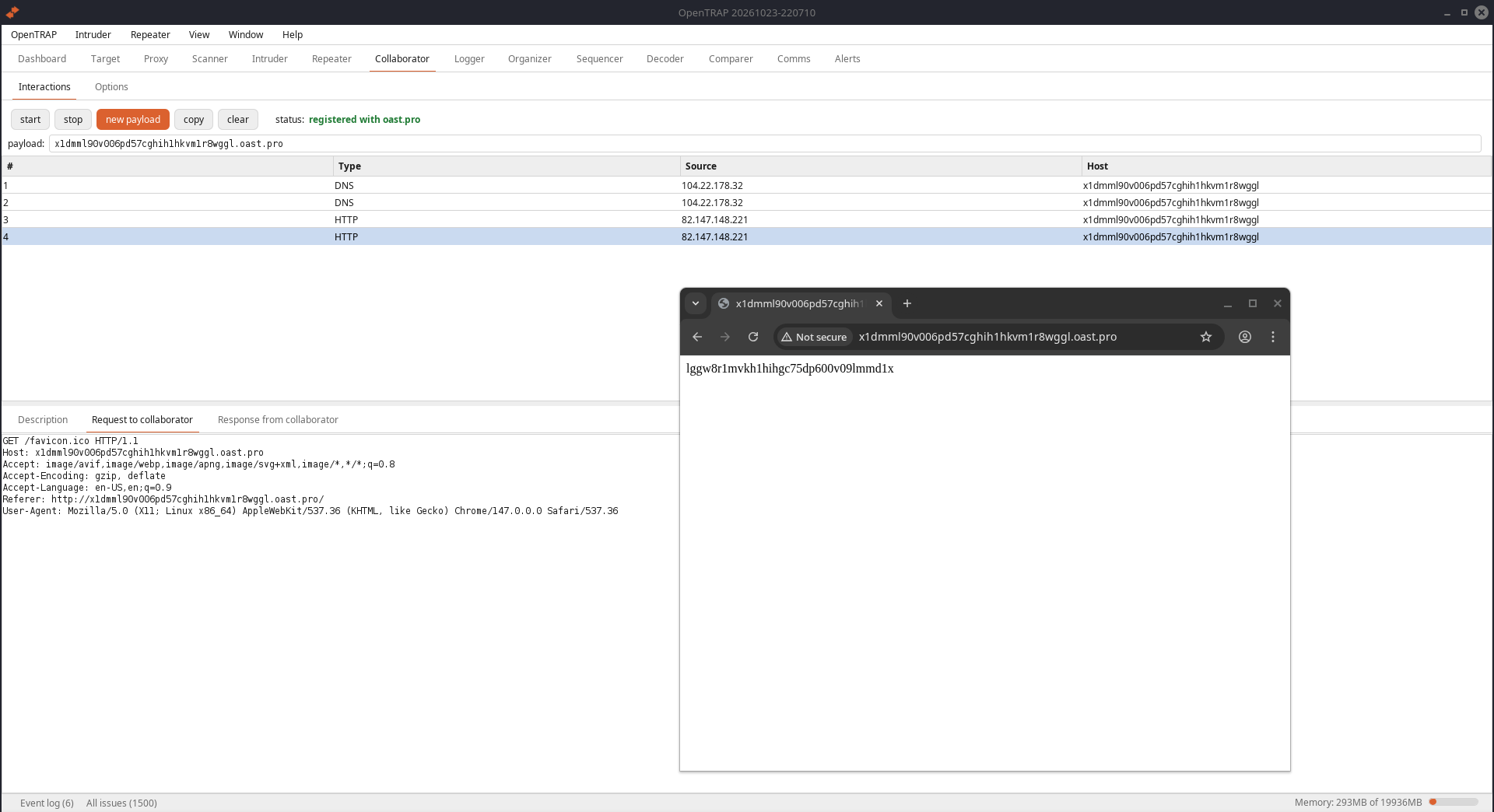Switch to the Repeater tool tab
Screen dimensions: 1494x812
point(331,58)
